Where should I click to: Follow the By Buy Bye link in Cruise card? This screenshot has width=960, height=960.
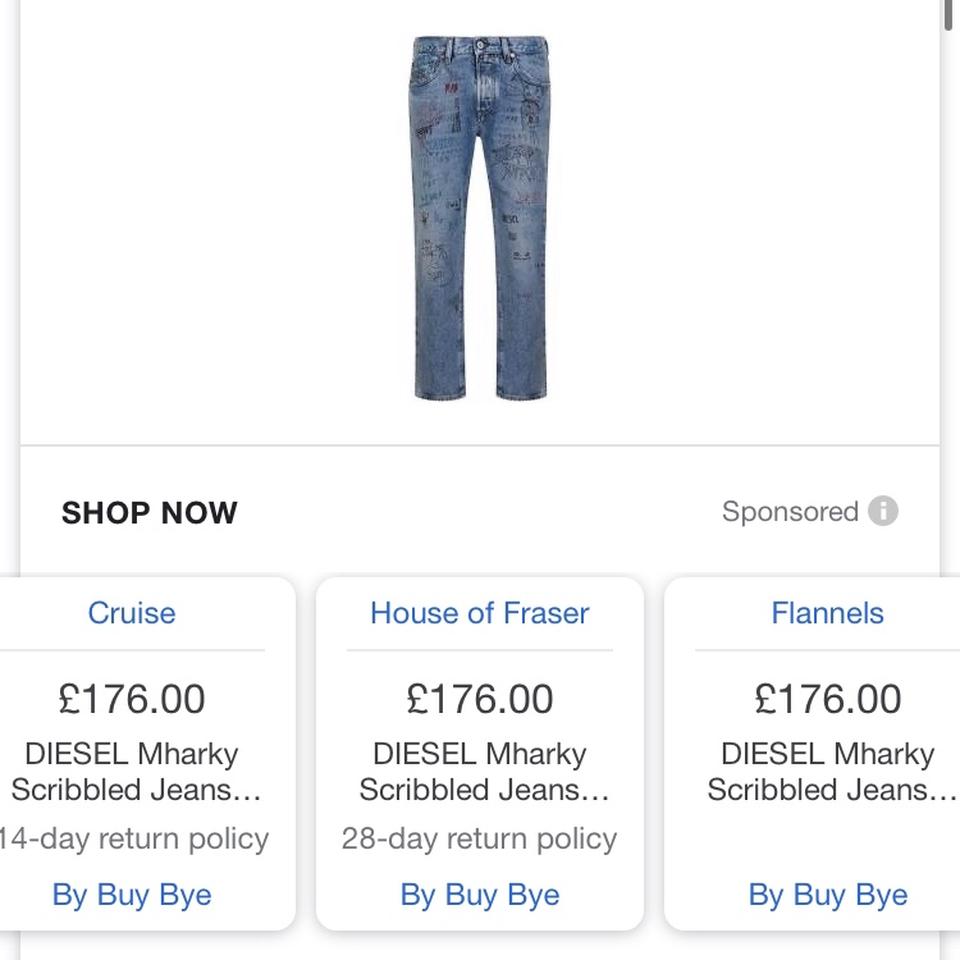click(x=132, y=895)
